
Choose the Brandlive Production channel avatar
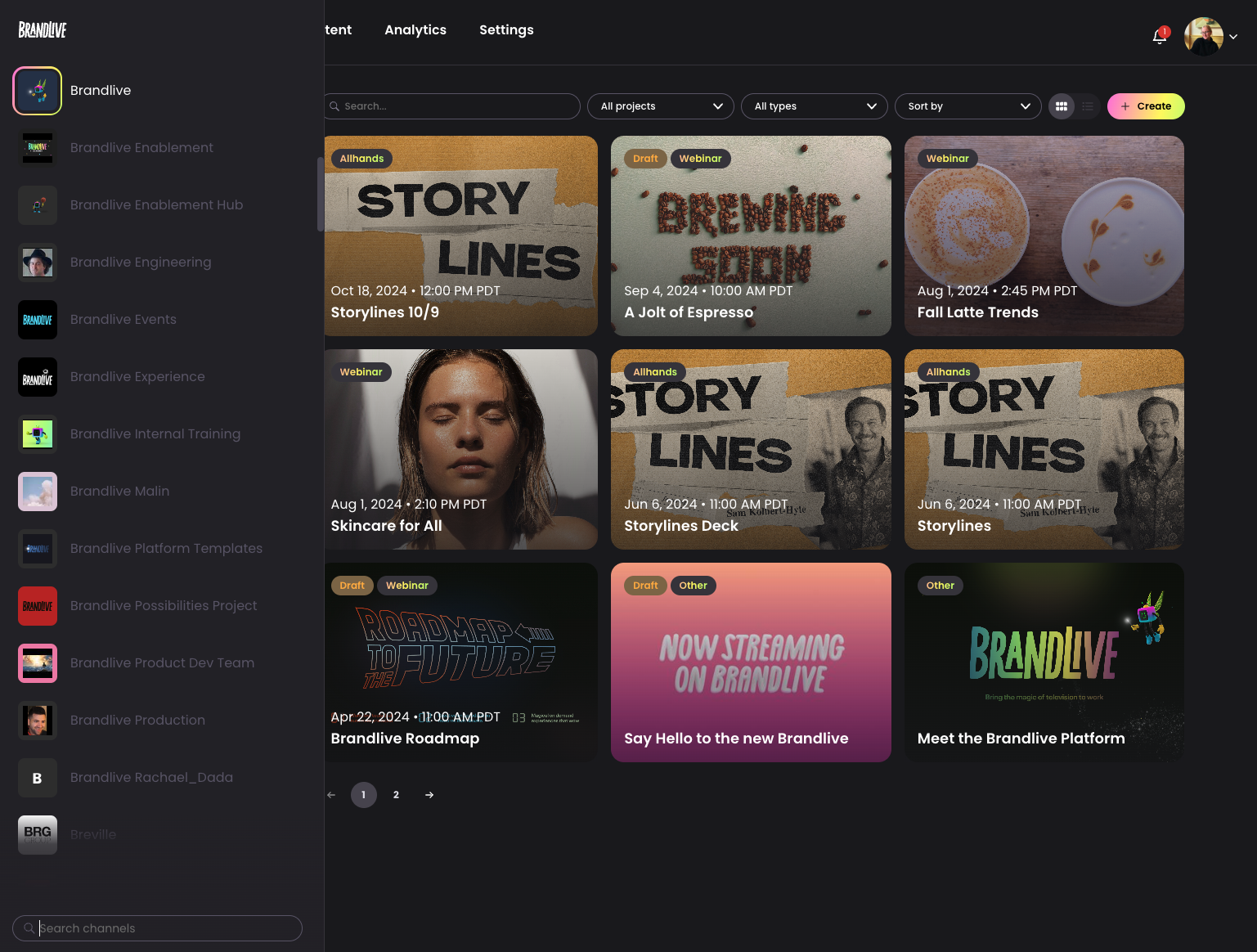(38, 721)
